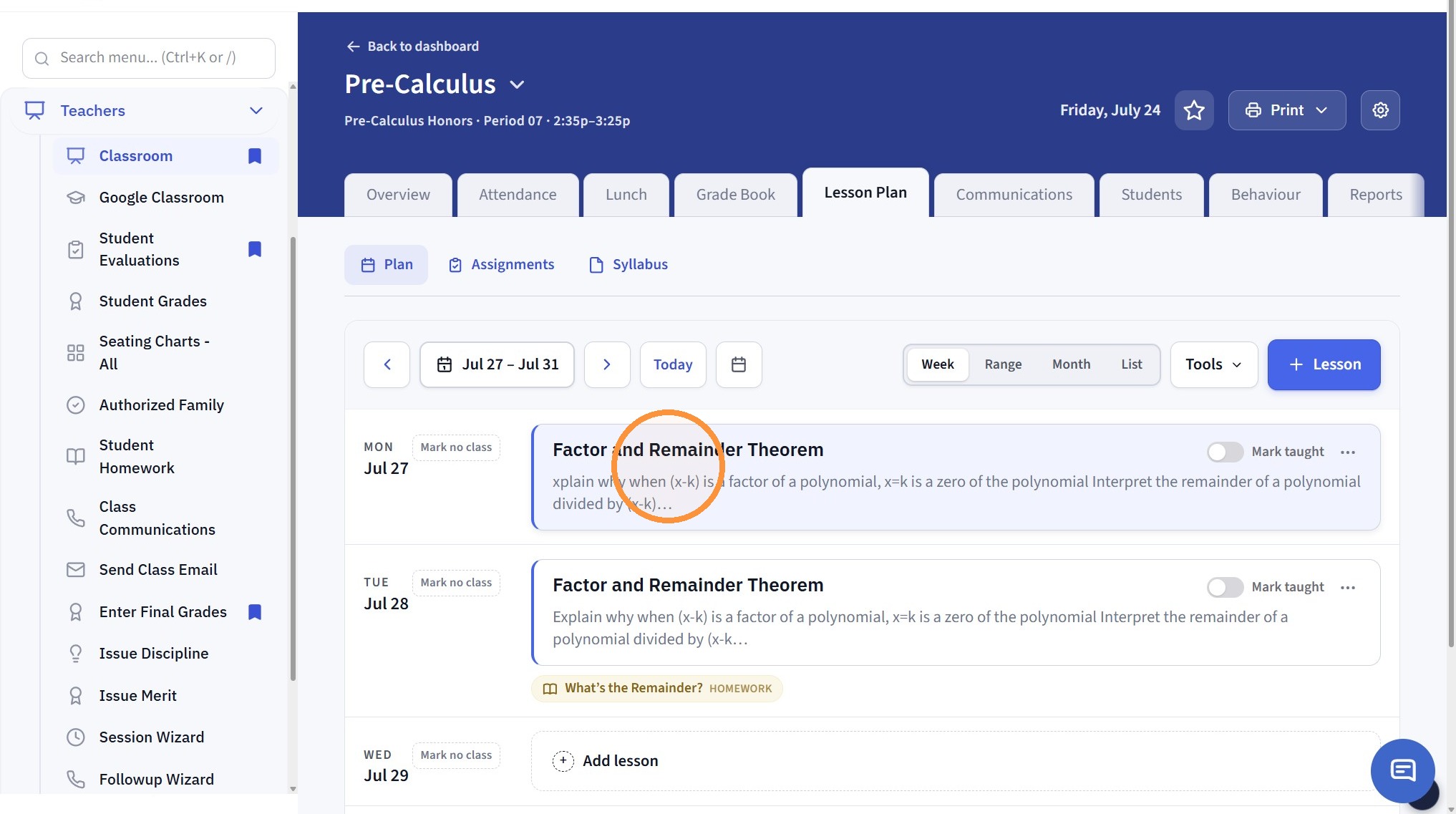Toggle Mark taught for Jul 27 lesson
This screenshot has width=1456, height=814.
(1225, 452)
